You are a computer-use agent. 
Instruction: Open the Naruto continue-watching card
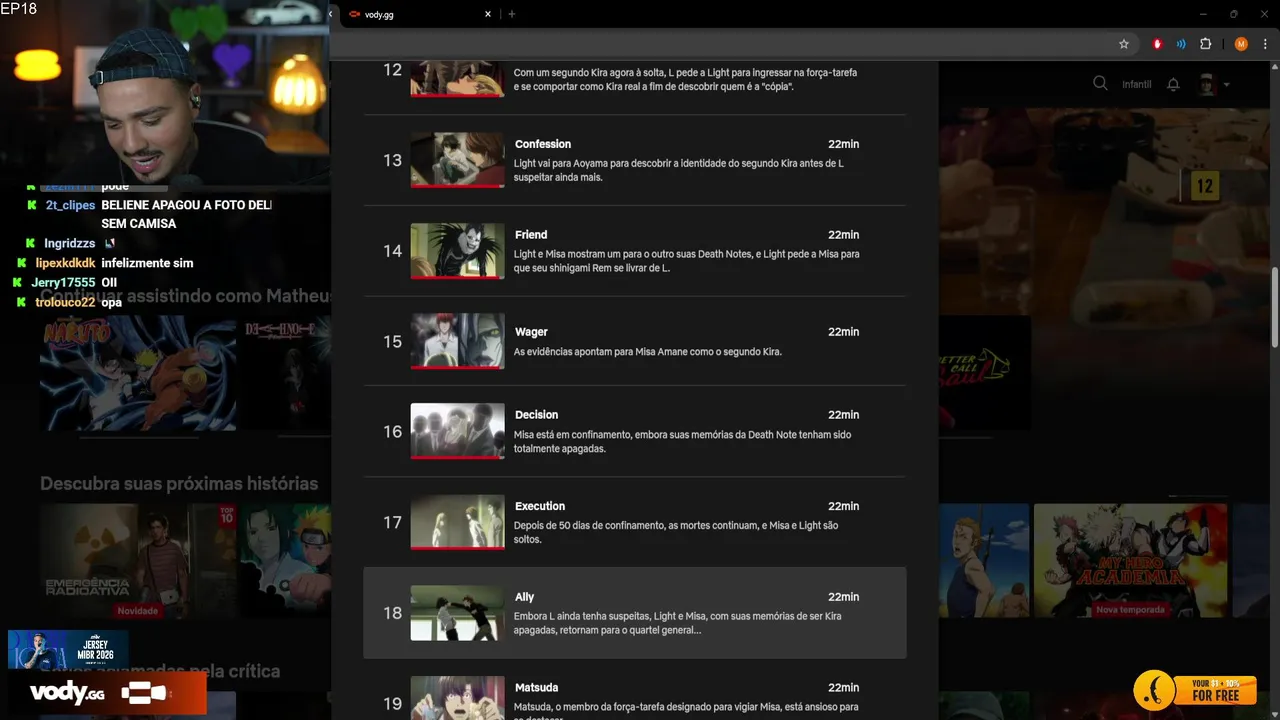coord(138,374)
